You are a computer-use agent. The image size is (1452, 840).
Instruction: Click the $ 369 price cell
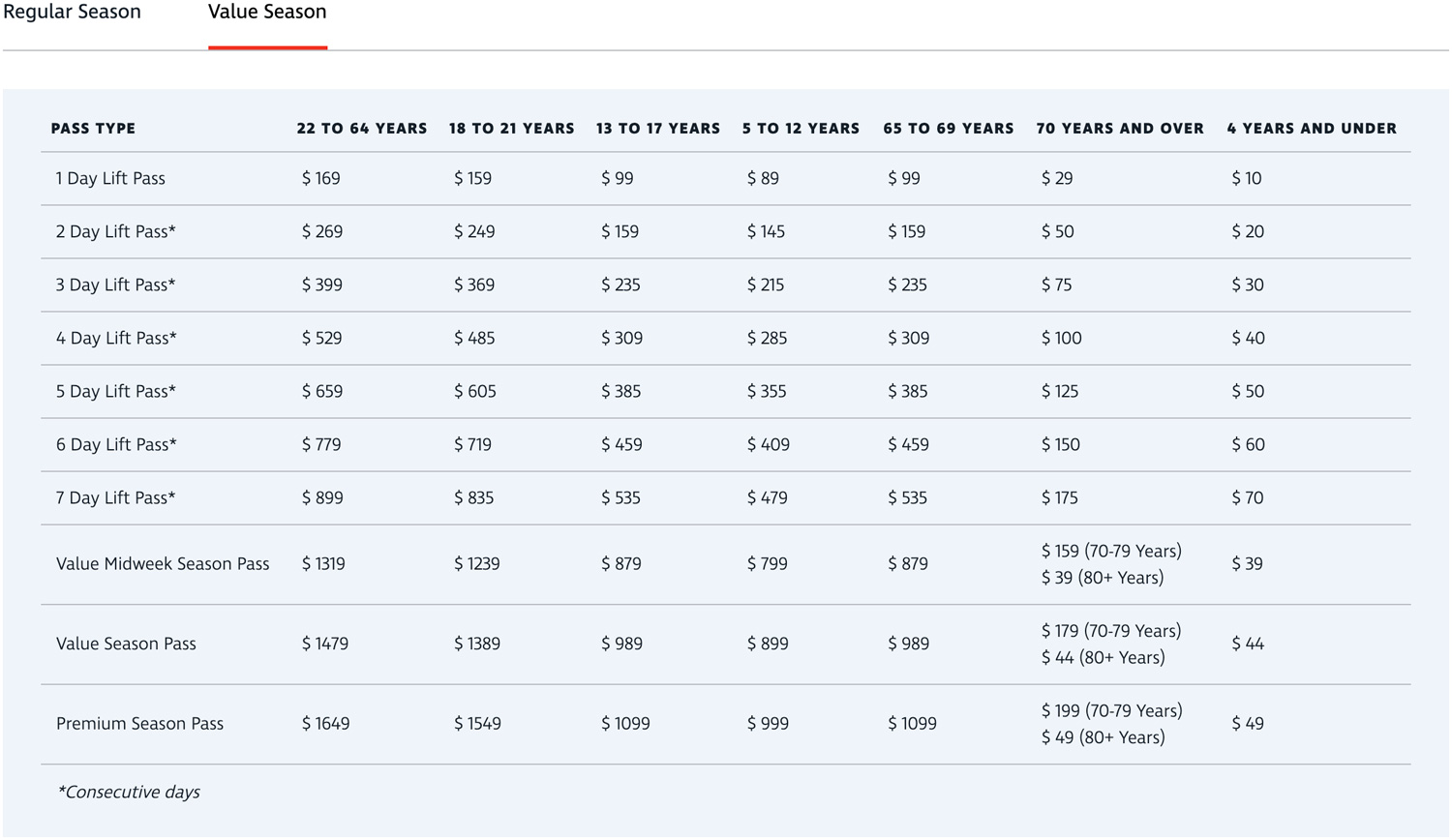coord(474,285)
